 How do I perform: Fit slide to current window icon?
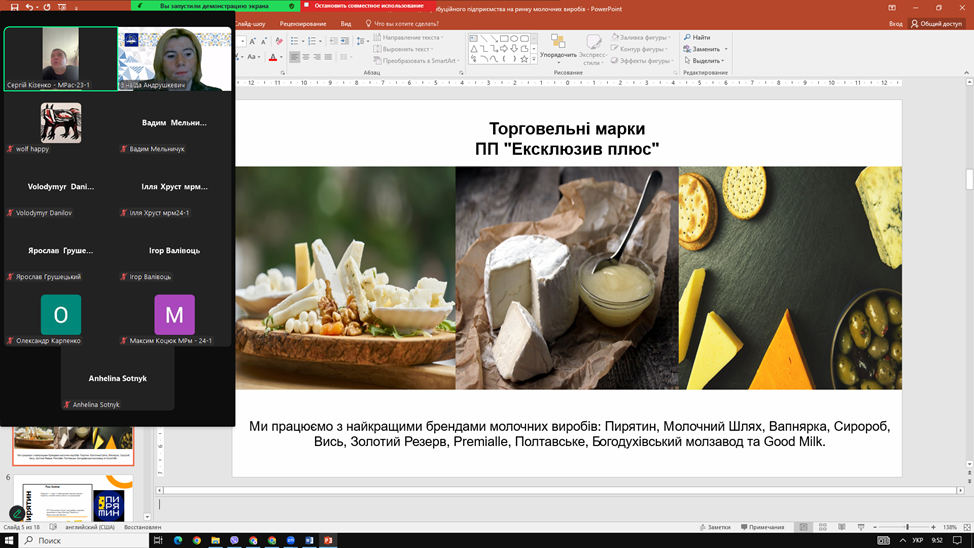tap(967, 527)
